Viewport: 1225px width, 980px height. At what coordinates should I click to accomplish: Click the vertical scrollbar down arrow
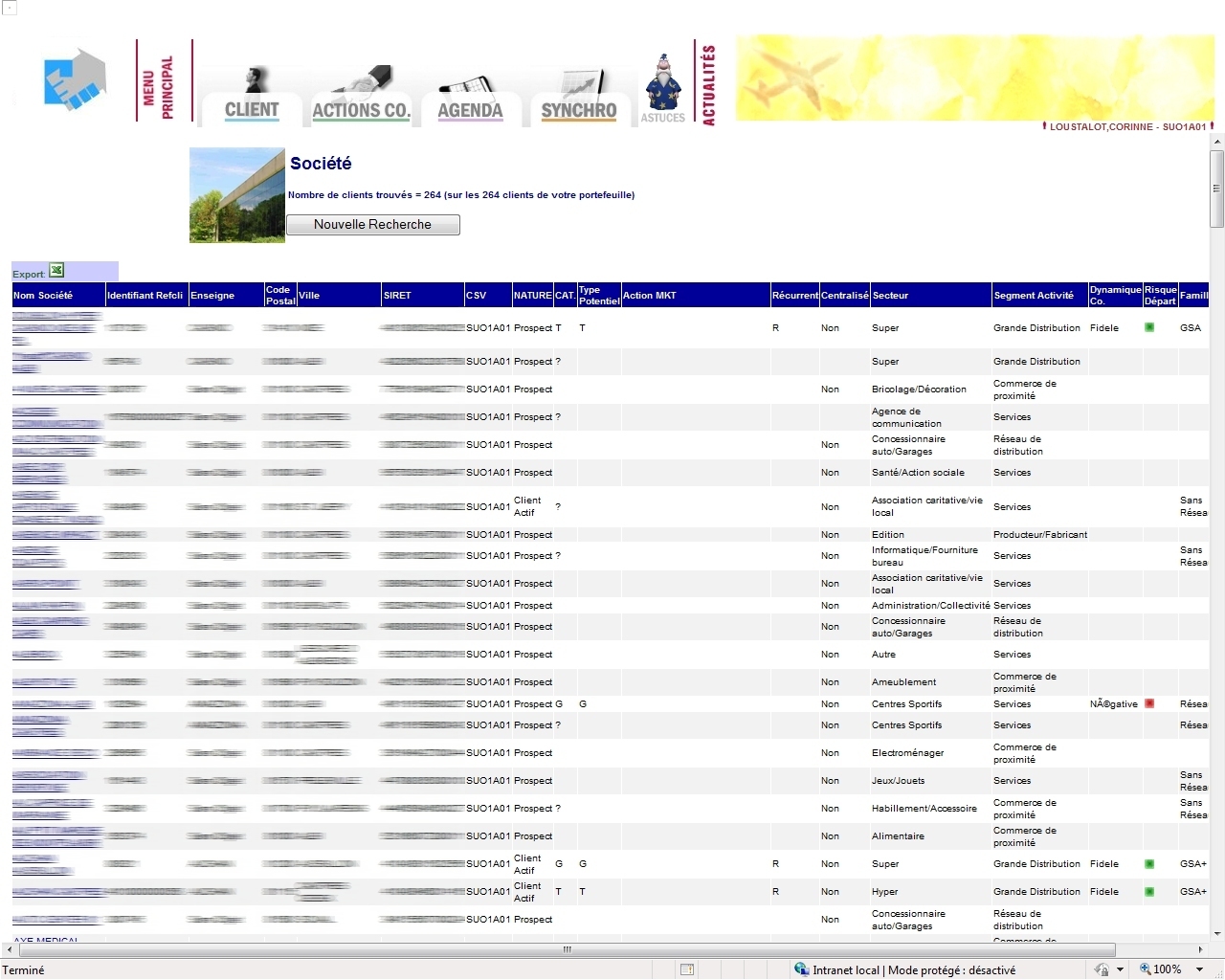(1216, 933)
